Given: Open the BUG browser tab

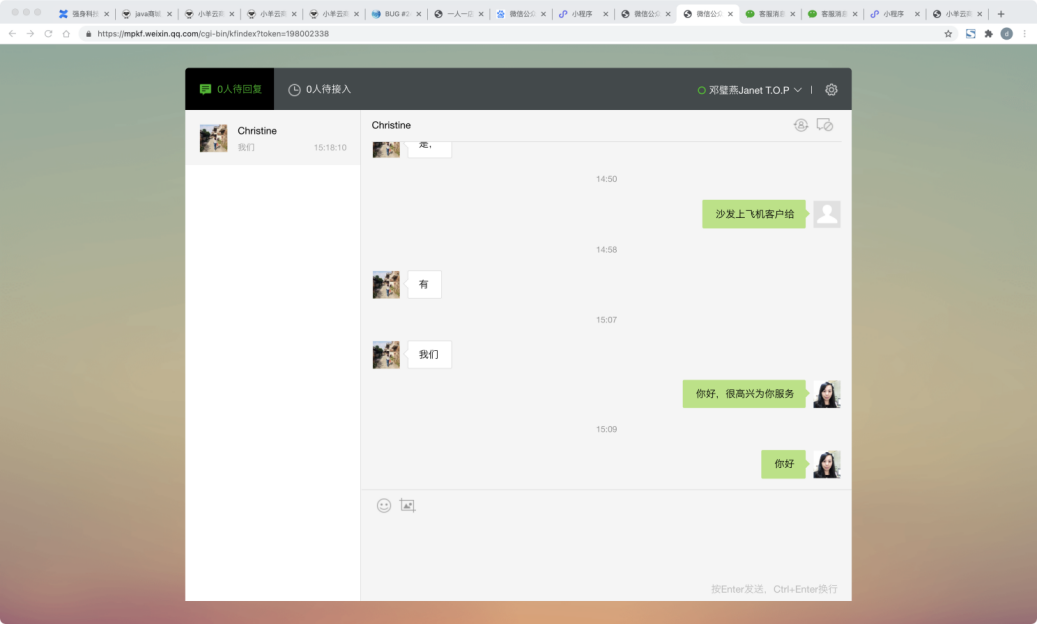Looking at the screenshot, I should click(x=396, y=14).
